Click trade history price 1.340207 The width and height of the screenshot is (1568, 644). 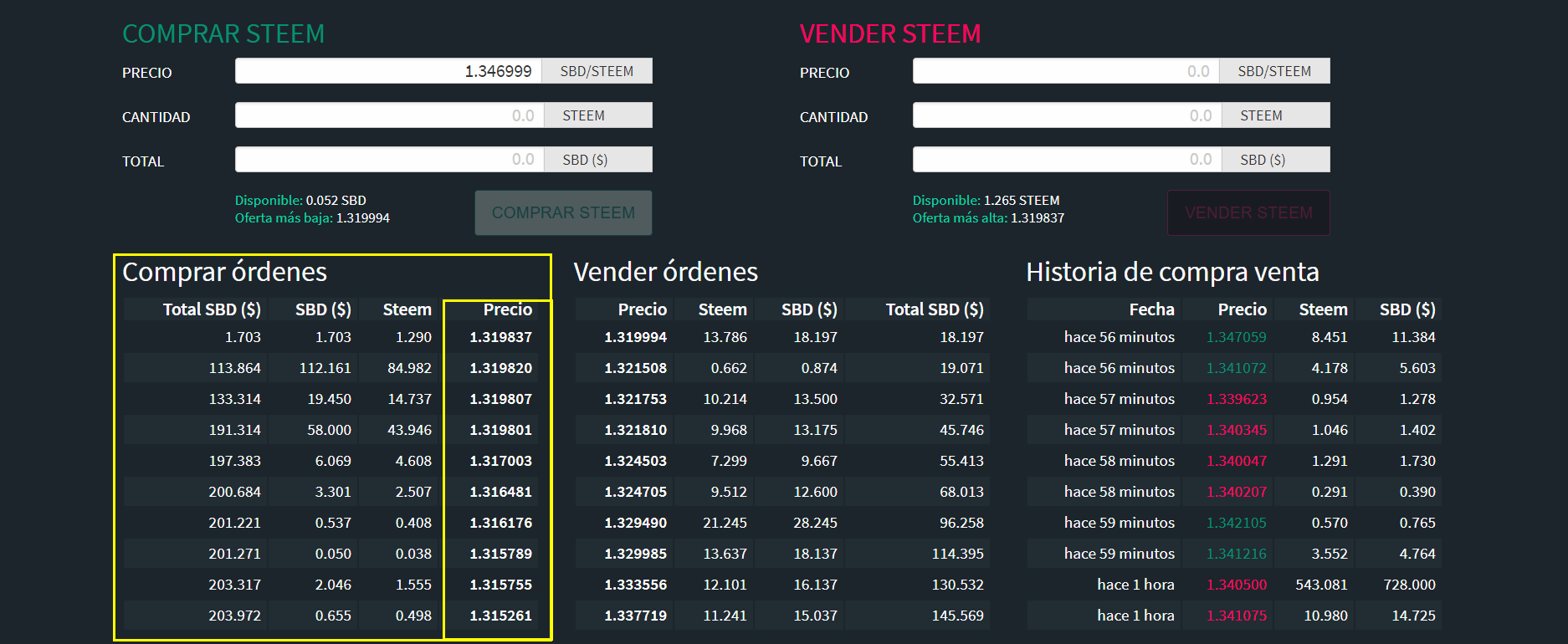pos(1237,492)
